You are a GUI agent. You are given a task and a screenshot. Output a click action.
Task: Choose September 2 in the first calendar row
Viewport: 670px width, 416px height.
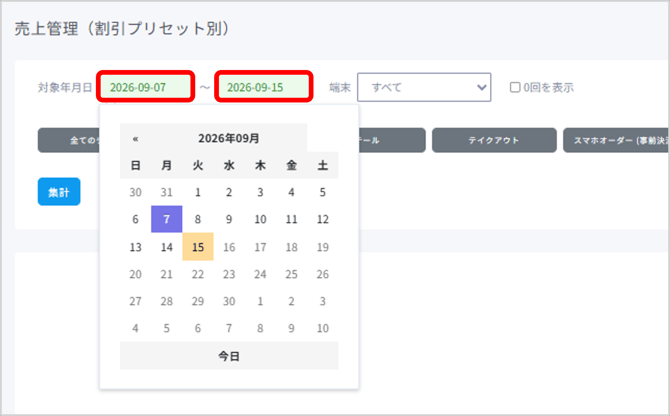[229, 192]
